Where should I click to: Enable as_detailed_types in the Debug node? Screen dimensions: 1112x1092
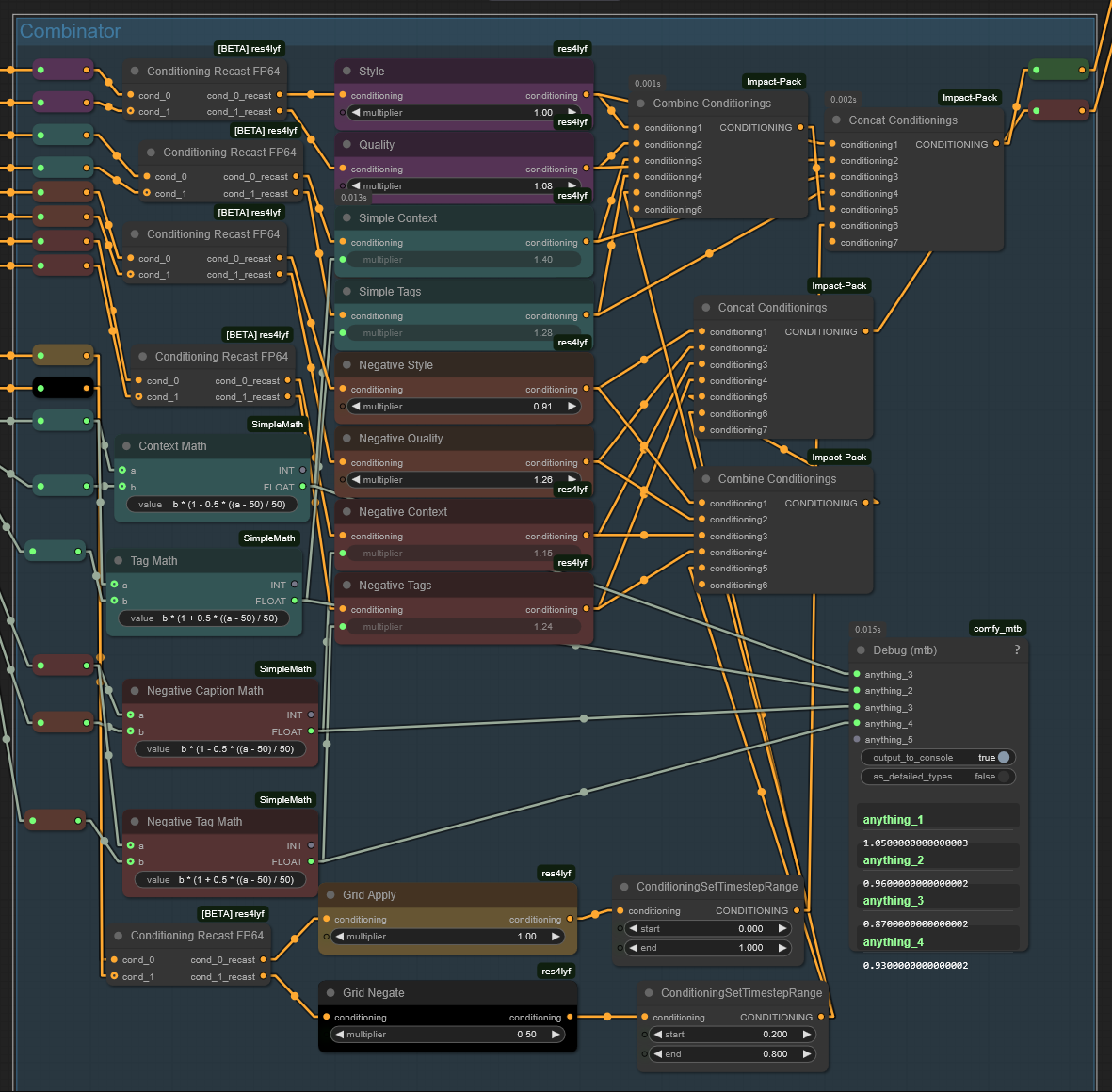click(1003, 777)
